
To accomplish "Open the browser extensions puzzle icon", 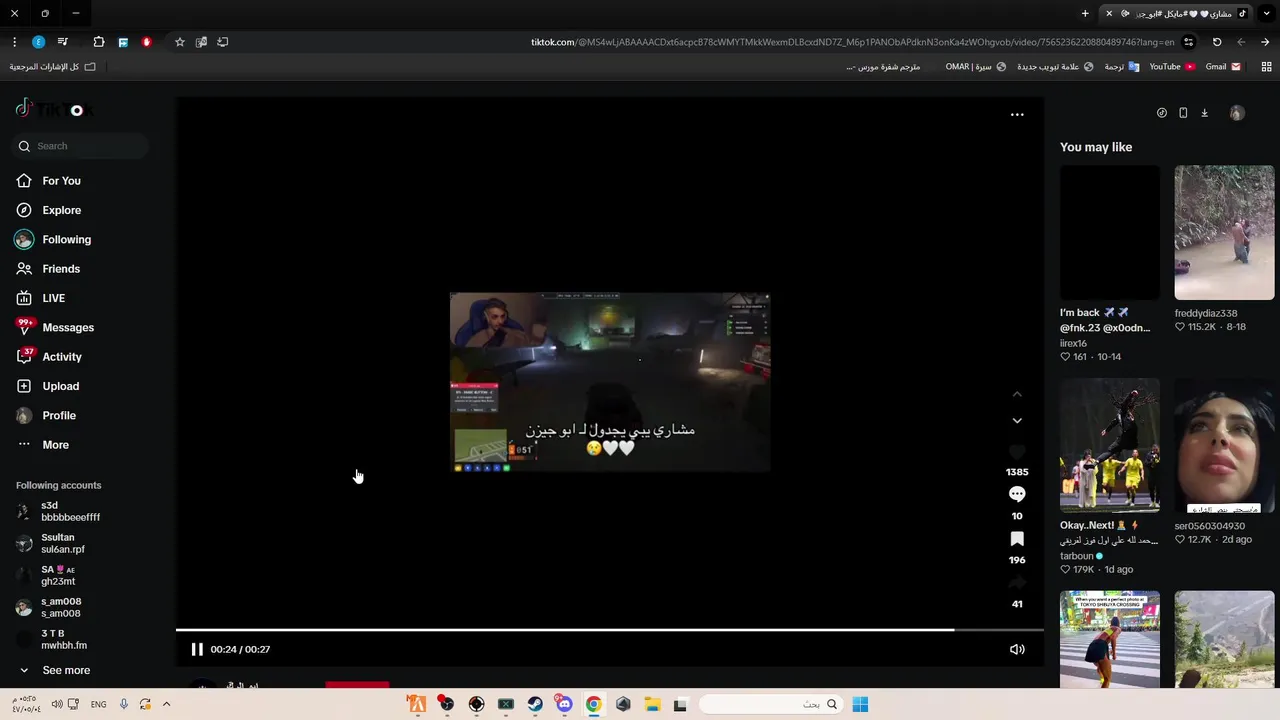I will [98, 42].
